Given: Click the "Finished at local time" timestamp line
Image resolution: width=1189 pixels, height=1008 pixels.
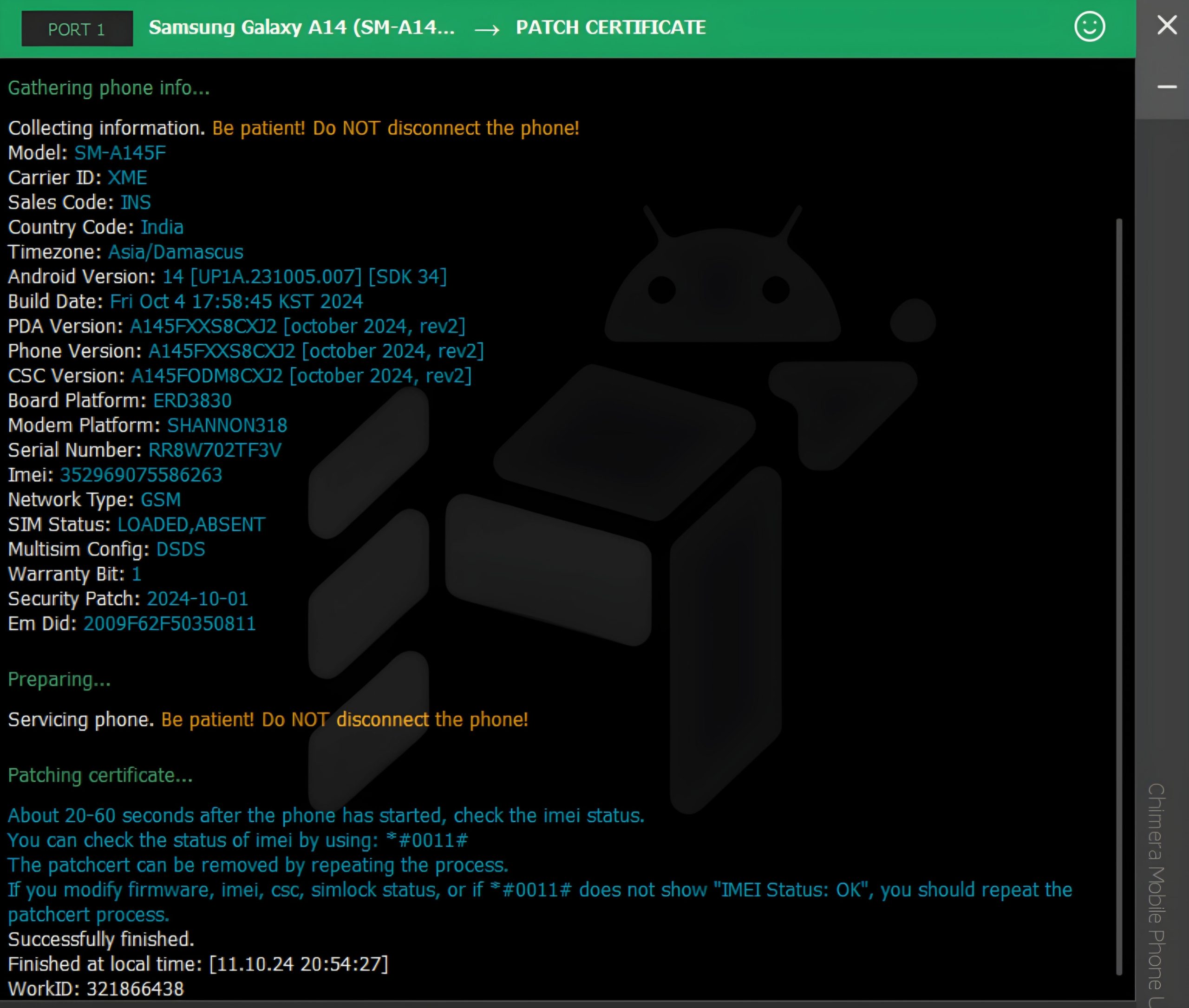Looking at the screenshot, I should [x=198, y=965].
